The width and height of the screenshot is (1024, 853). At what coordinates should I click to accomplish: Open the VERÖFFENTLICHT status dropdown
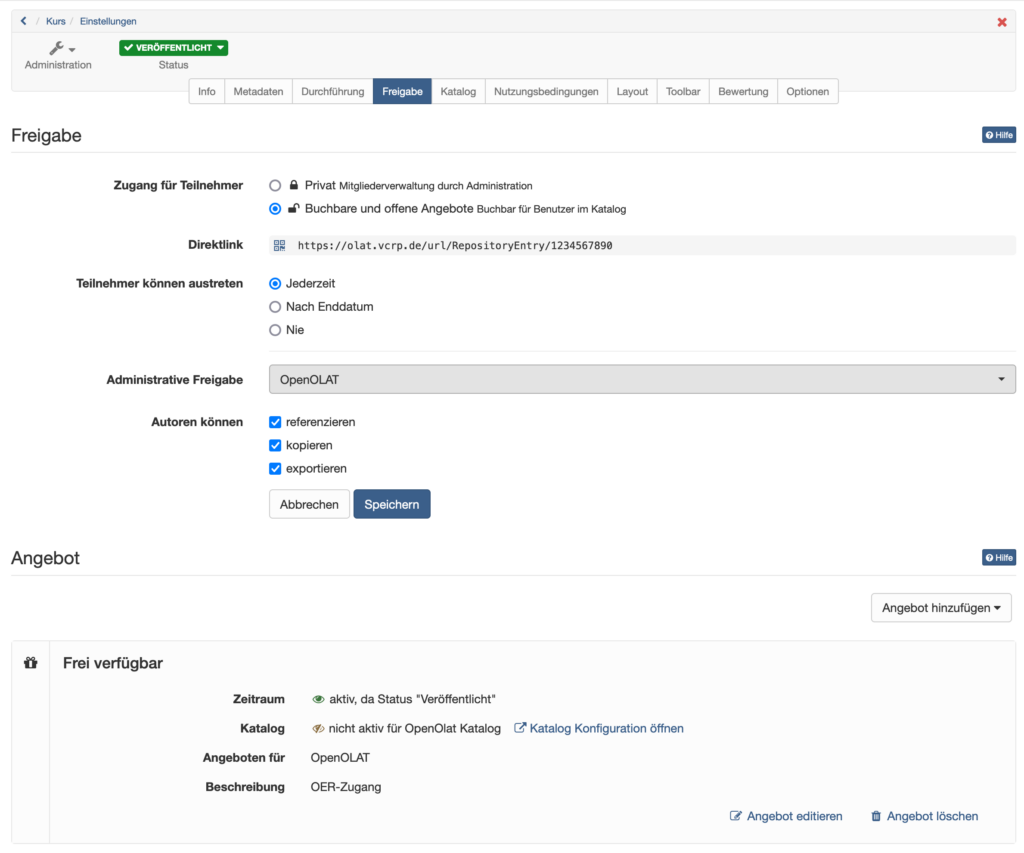[173, 47]
